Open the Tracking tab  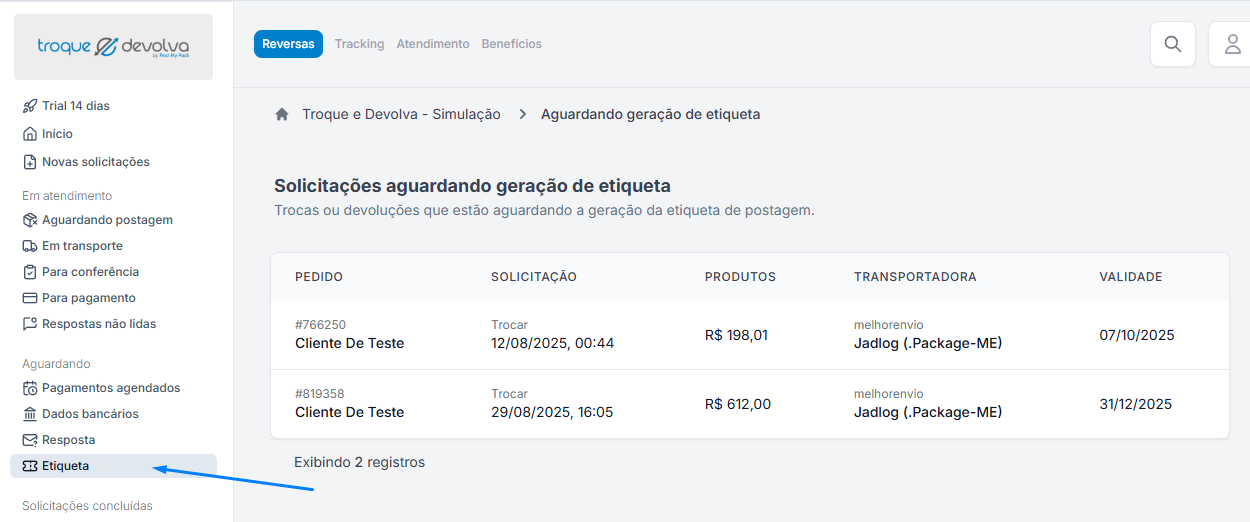click(x=359, y=44)
